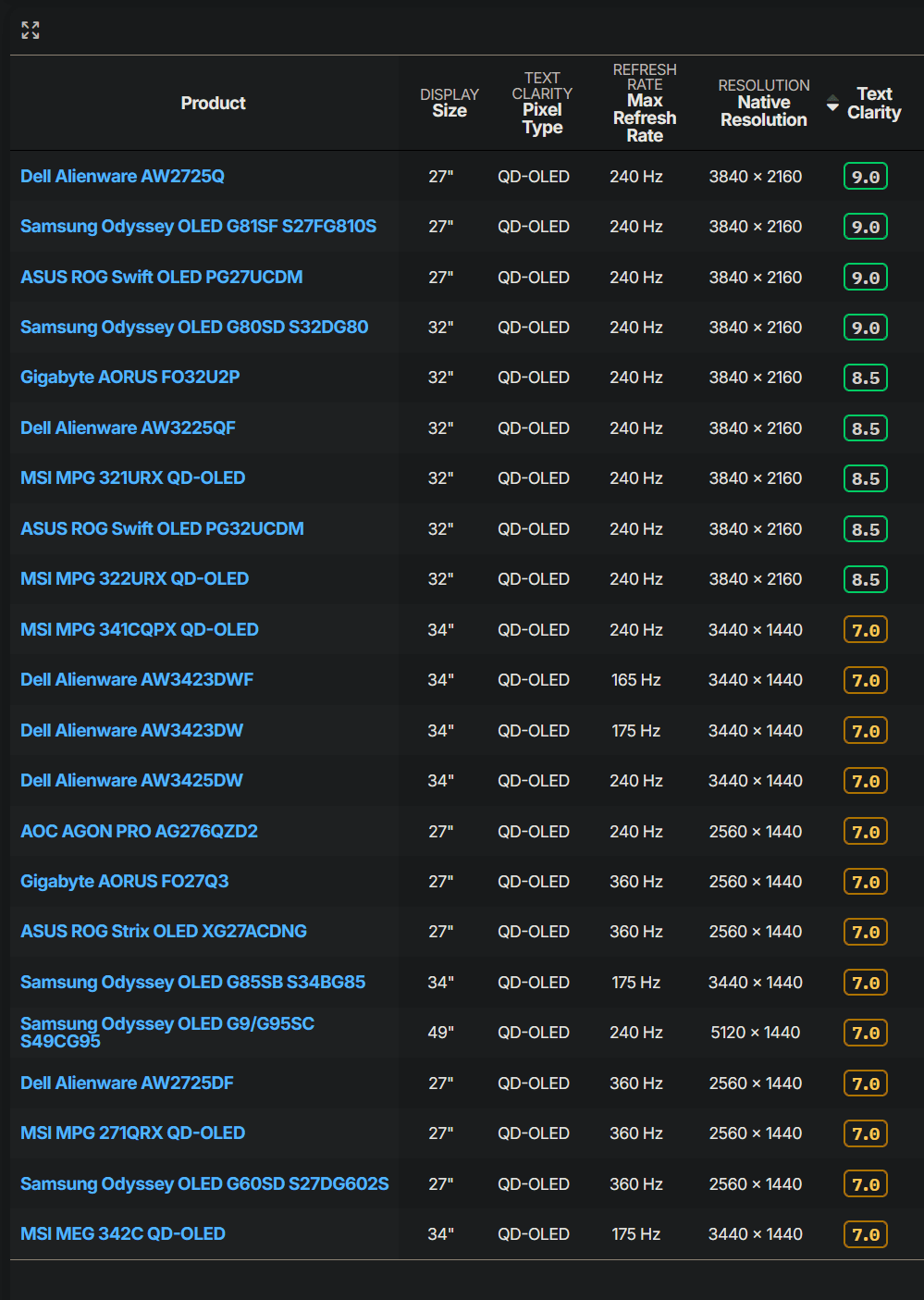Image resolution: width=924 pixels, height=1300 pixels.
Task: Open MSI MPG 321URX QD-OLED link
Action: 133,477
